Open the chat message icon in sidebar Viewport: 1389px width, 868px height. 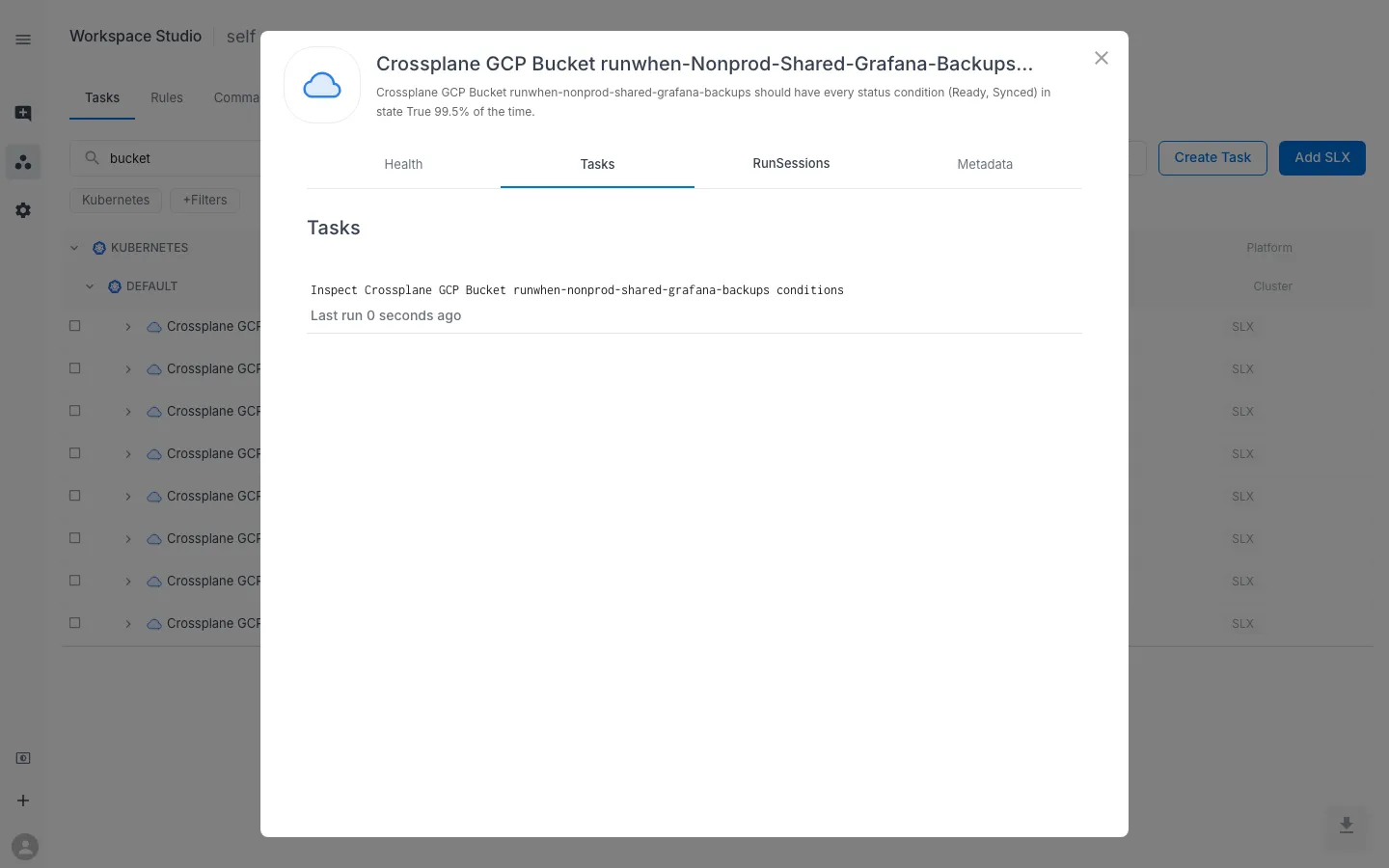23,113
